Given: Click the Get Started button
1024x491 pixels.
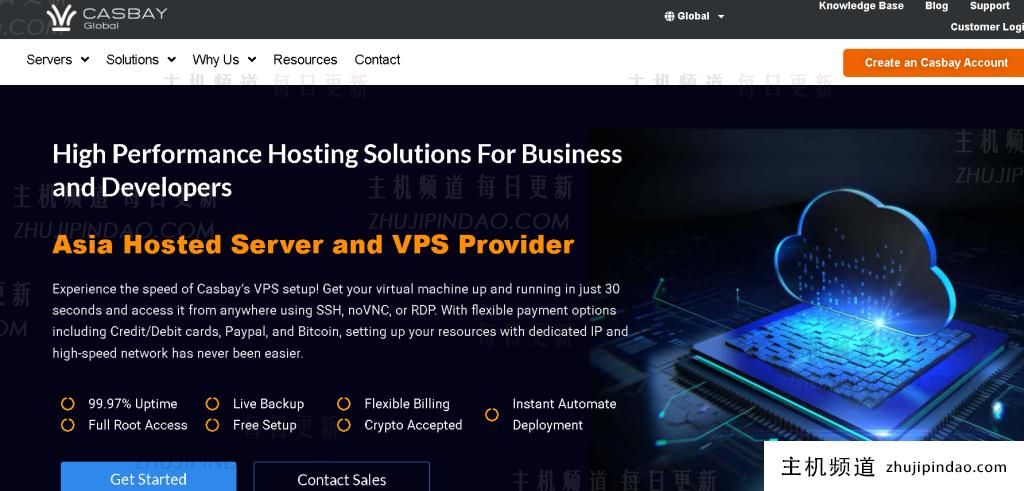Looking at the screenshot, I should [148, 477].
